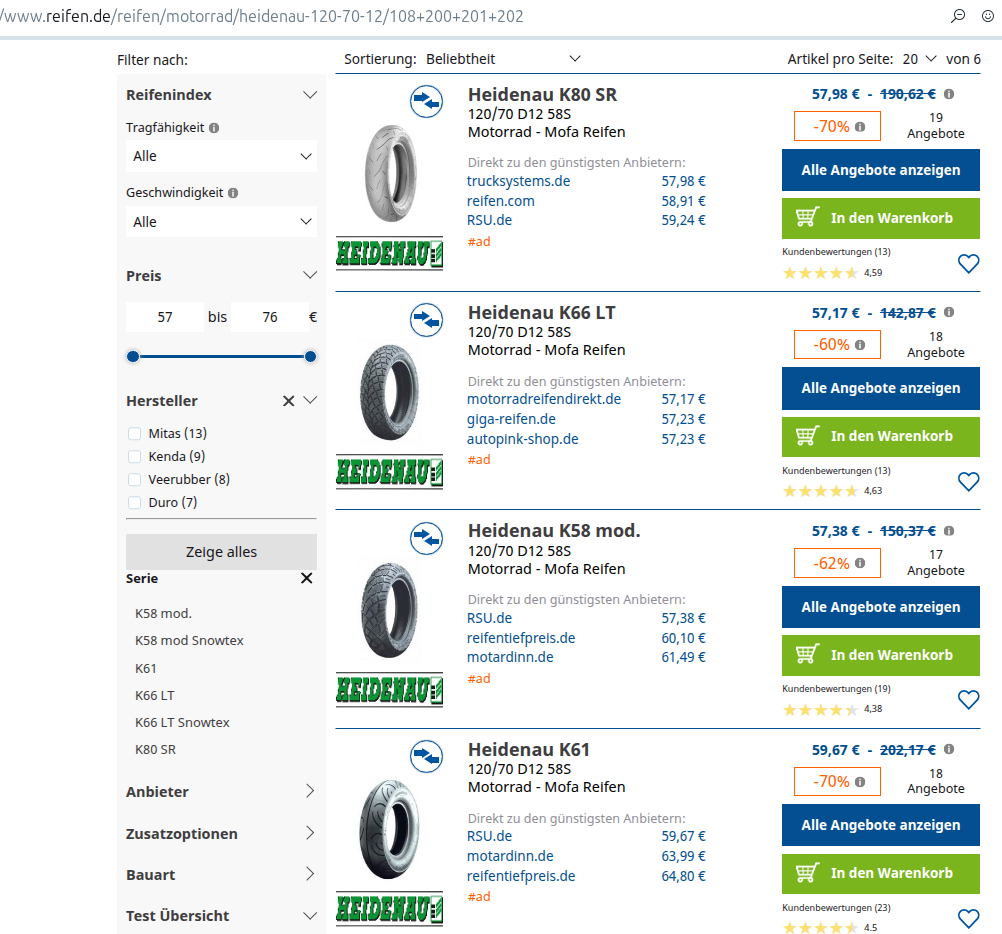Image resolution: width=1002 pixels, height=934 pixels.
Task: Select K66 LT Snowtex in Serie list
Action: click(x=182, y=722)
